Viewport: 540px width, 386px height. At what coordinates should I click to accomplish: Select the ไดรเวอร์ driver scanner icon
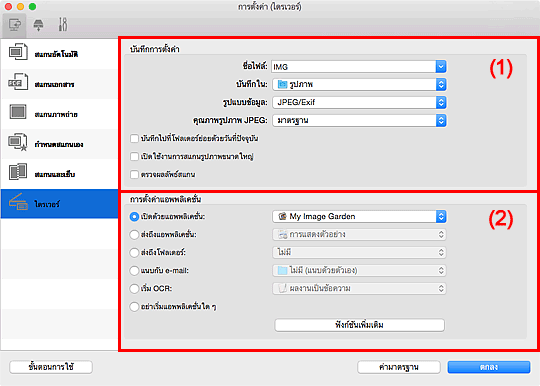coord(18,202)
